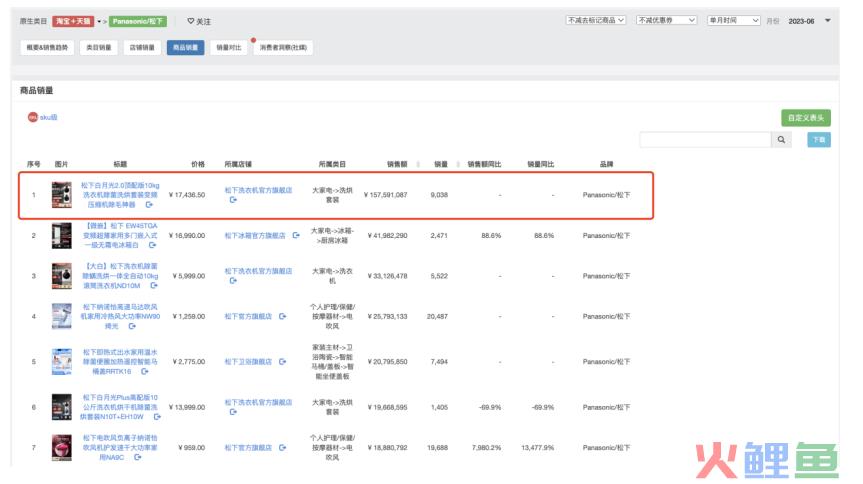Open external link icon for N10T+EH10W title
Screen dimensions: 863x484
click(x=157, y=417)
